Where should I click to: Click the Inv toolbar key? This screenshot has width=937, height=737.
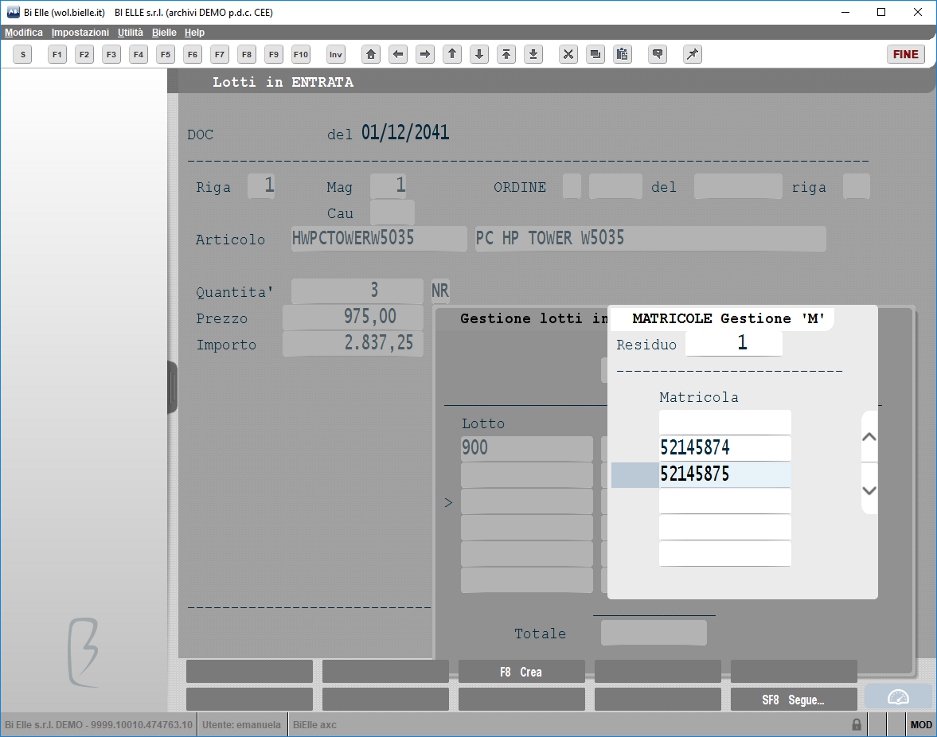[x=336, y=54]
